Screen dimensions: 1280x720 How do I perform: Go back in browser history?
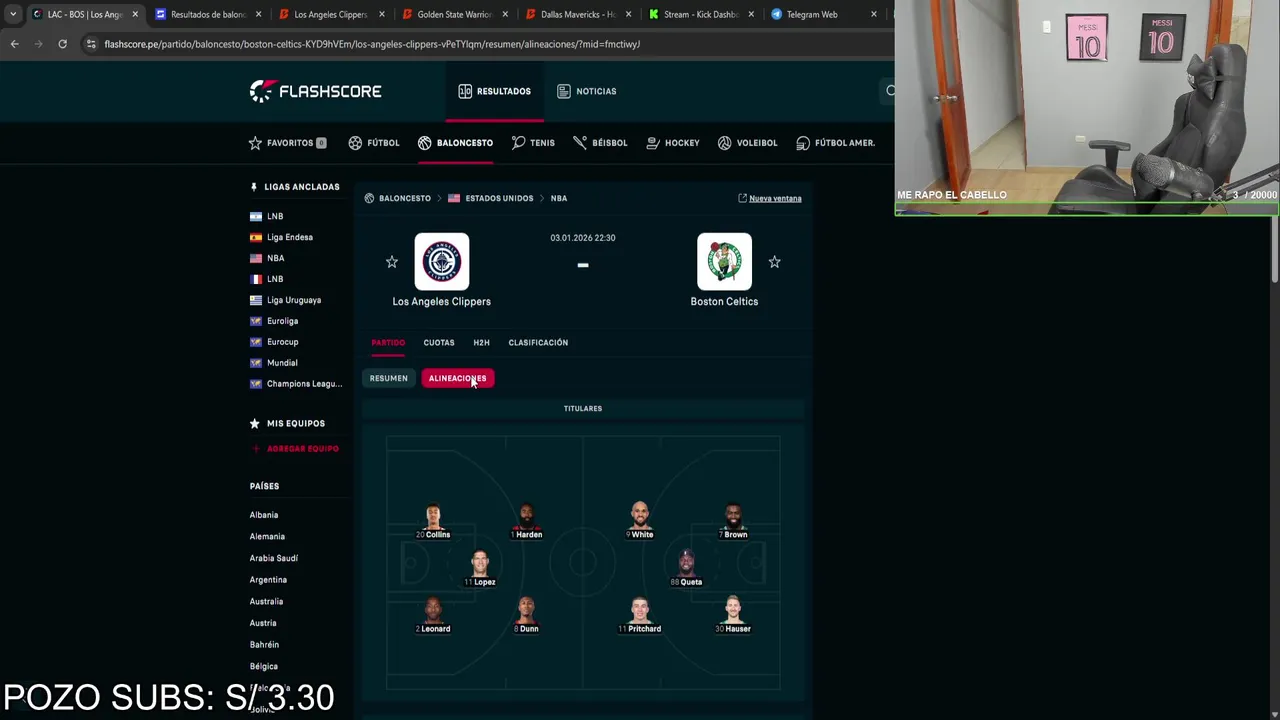pos(14,44)
